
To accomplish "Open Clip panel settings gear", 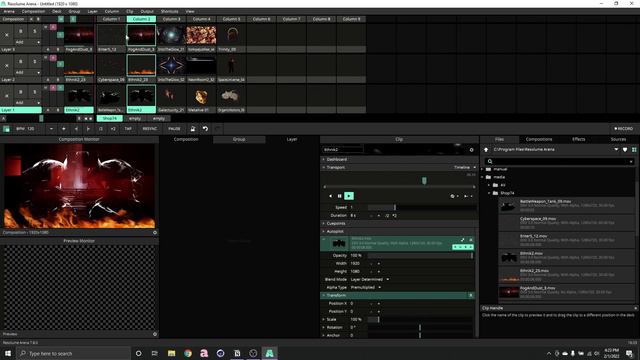I will (x=471, y=150).
